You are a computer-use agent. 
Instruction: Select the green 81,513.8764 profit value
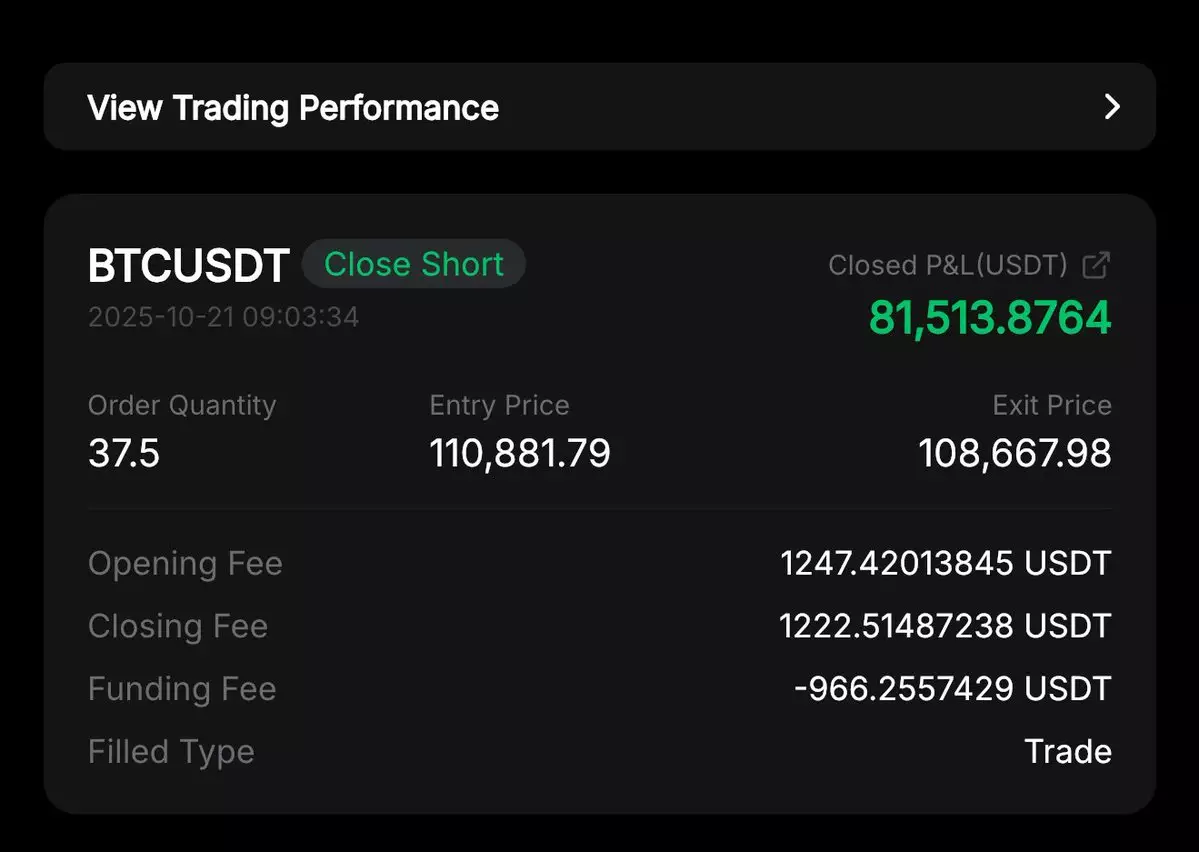990,317
